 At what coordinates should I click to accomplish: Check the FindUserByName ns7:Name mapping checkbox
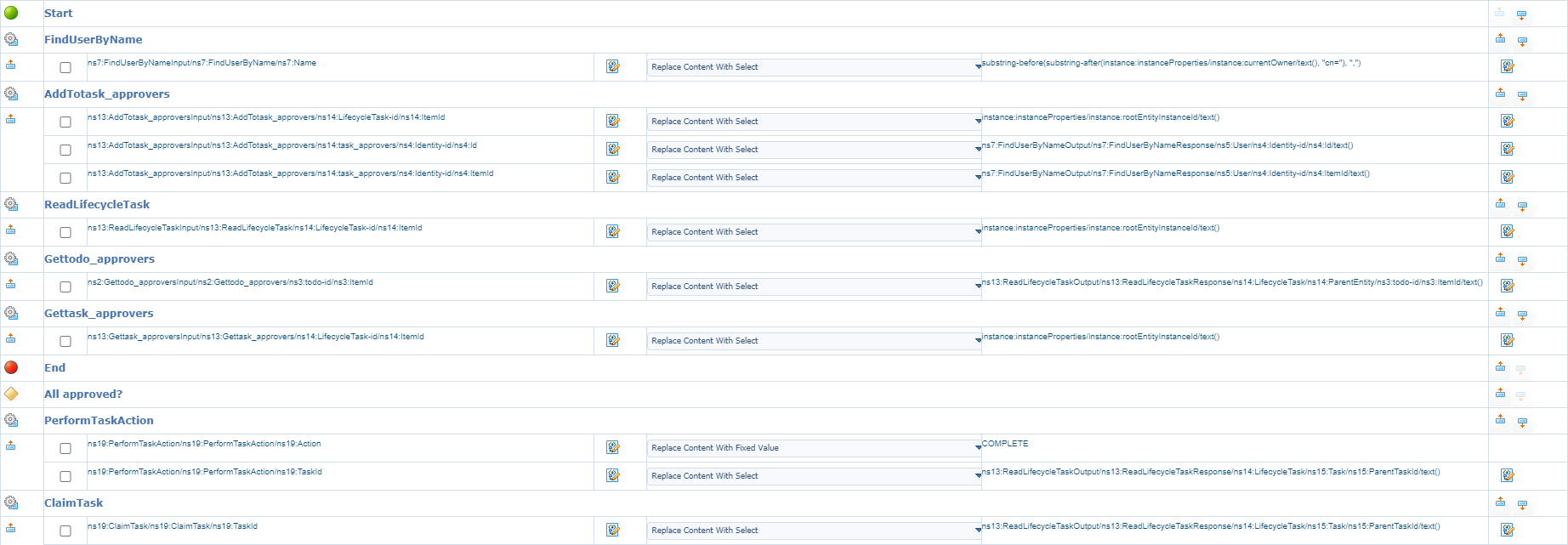point(65,67)
